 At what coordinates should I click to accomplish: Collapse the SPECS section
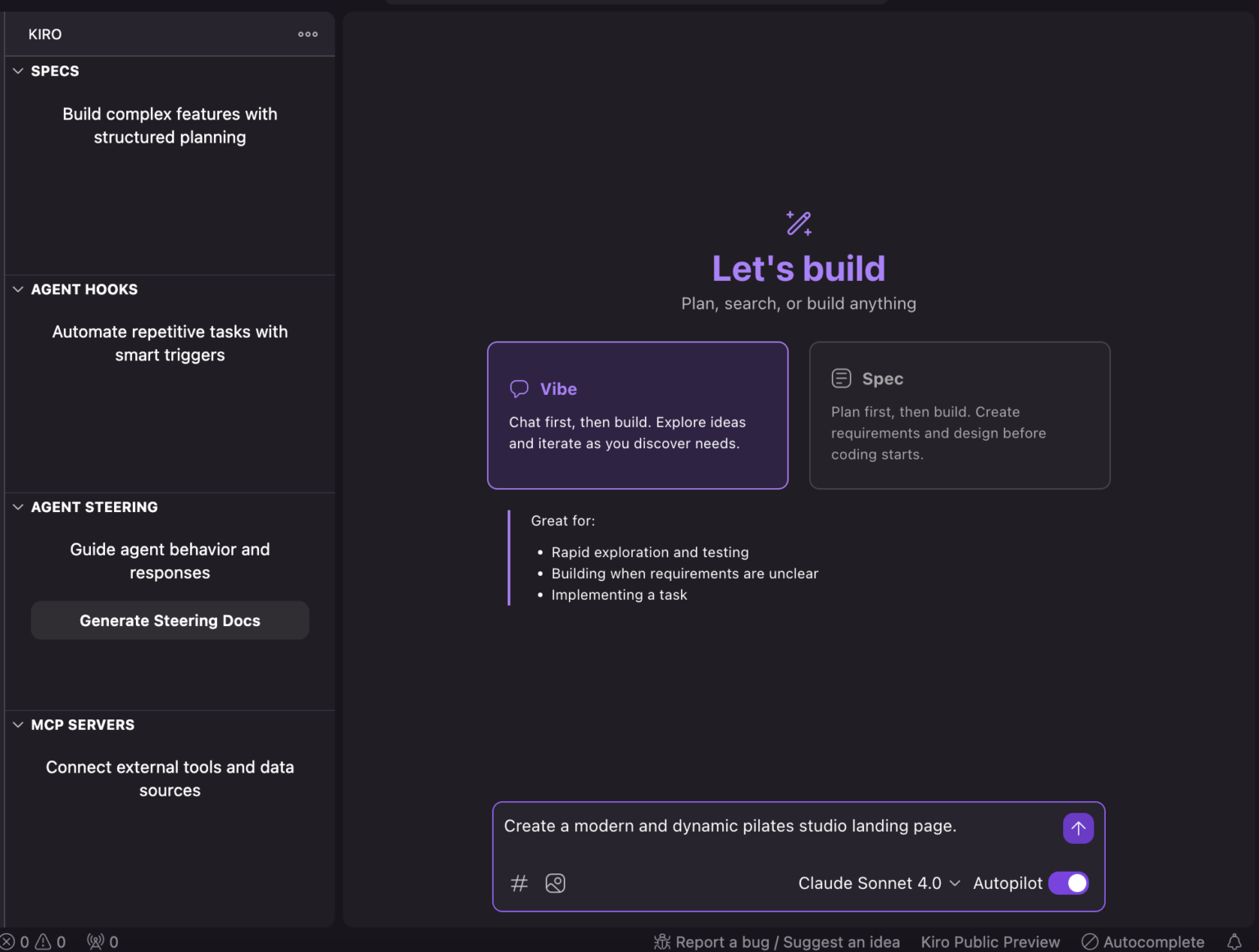[x=18, y=70]
